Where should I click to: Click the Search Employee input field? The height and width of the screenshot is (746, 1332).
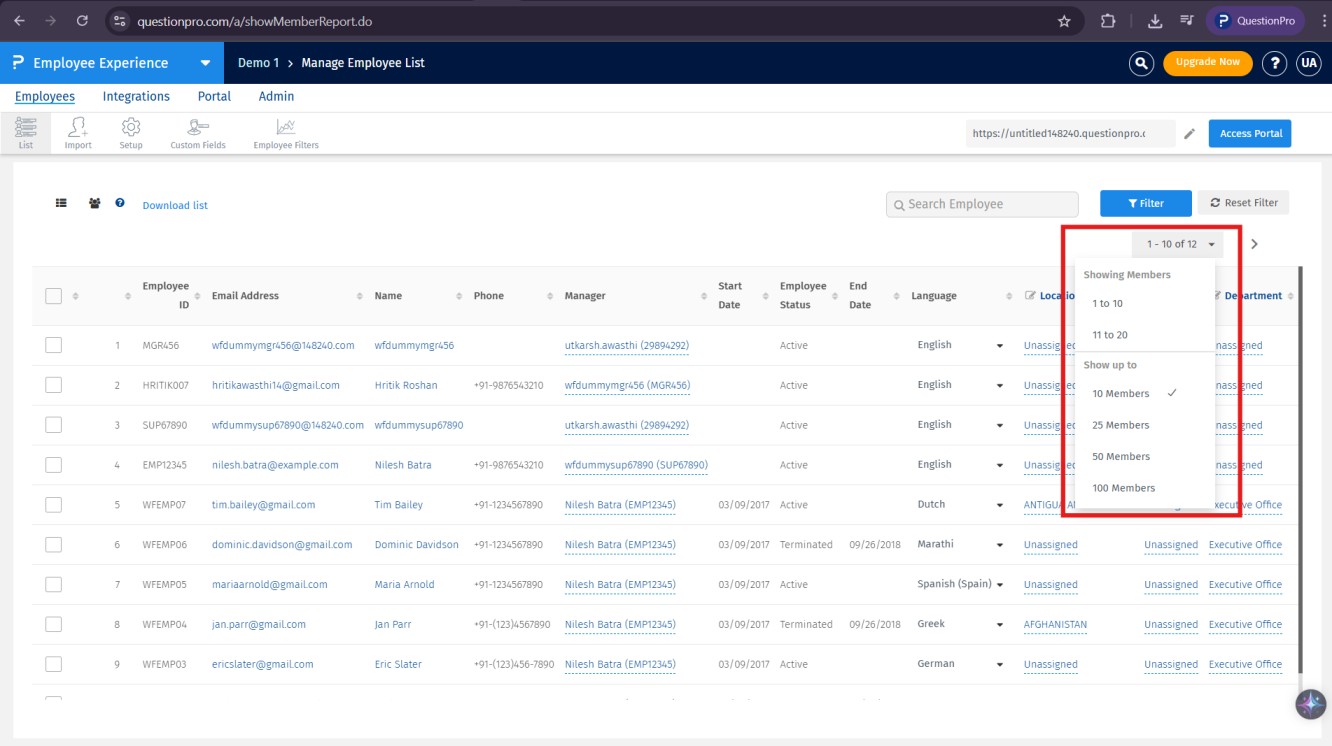click(x=982, y=204)
